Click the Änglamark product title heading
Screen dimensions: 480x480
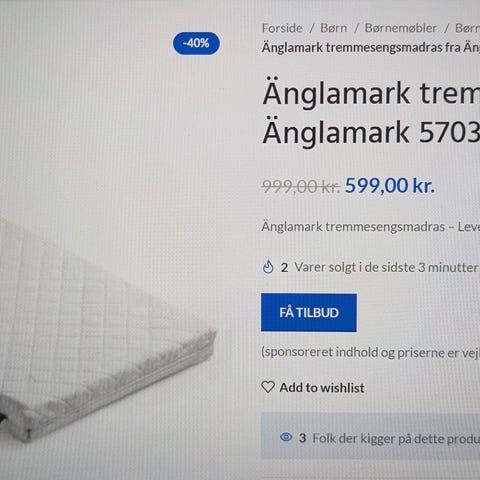coord(371,113)
